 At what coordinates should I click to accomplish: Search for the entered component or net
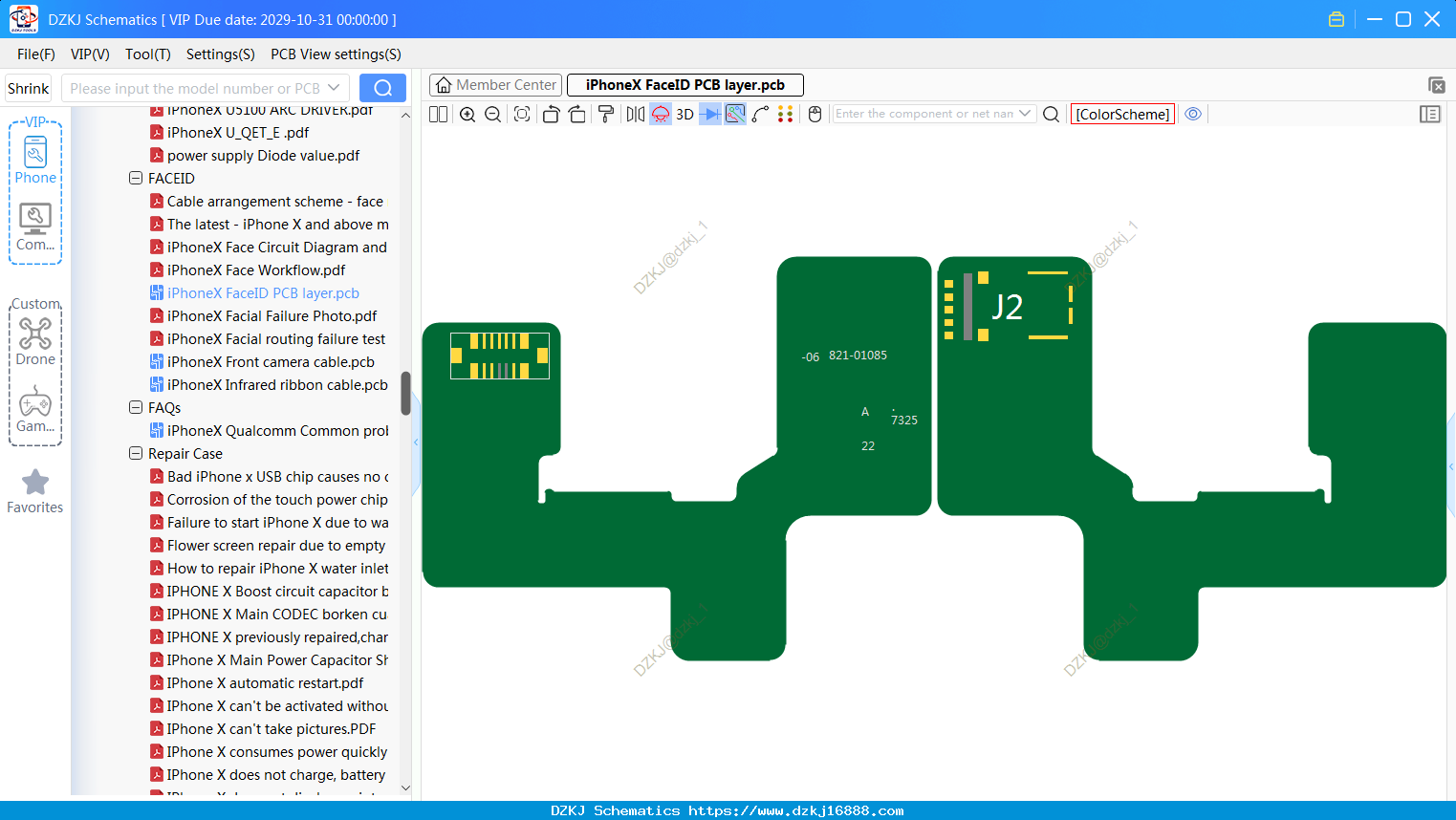click(1051, 114)
